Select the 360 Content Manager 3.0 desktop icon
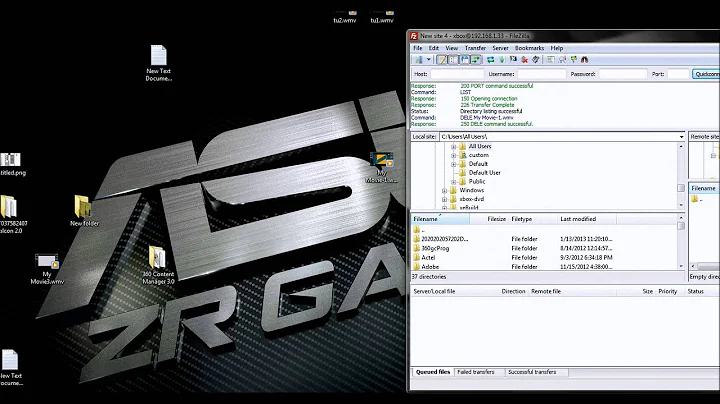The height and width of the screenshot is (404, 720). [x=158, y=265]
